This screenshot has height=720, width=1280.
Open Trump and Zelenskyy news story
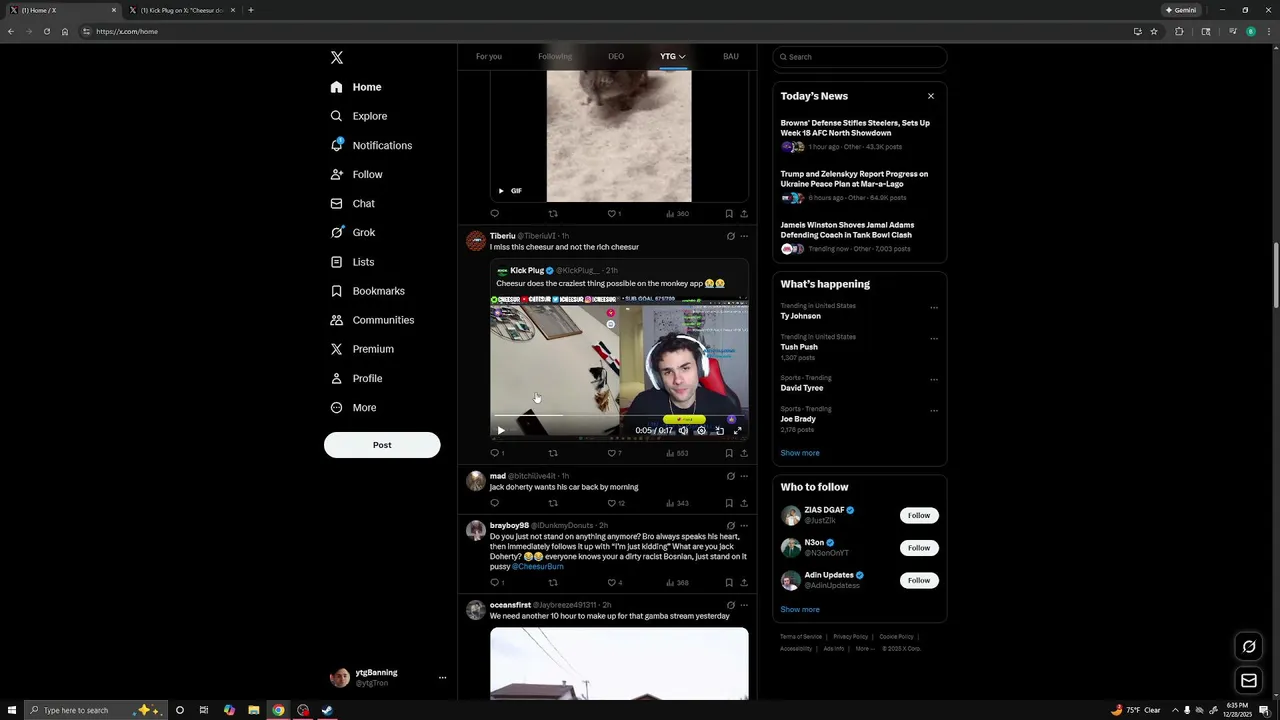(854, 179)
